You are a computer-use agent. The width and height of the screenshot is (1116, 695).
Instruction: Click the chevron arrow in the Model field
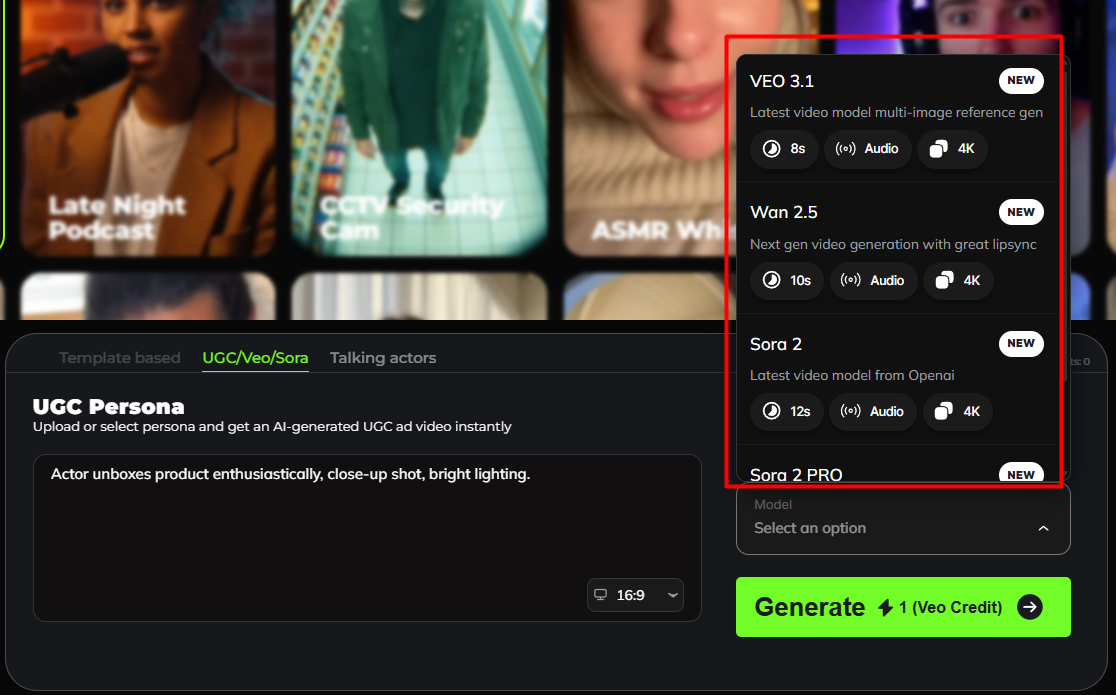(x=1043, y=528)
